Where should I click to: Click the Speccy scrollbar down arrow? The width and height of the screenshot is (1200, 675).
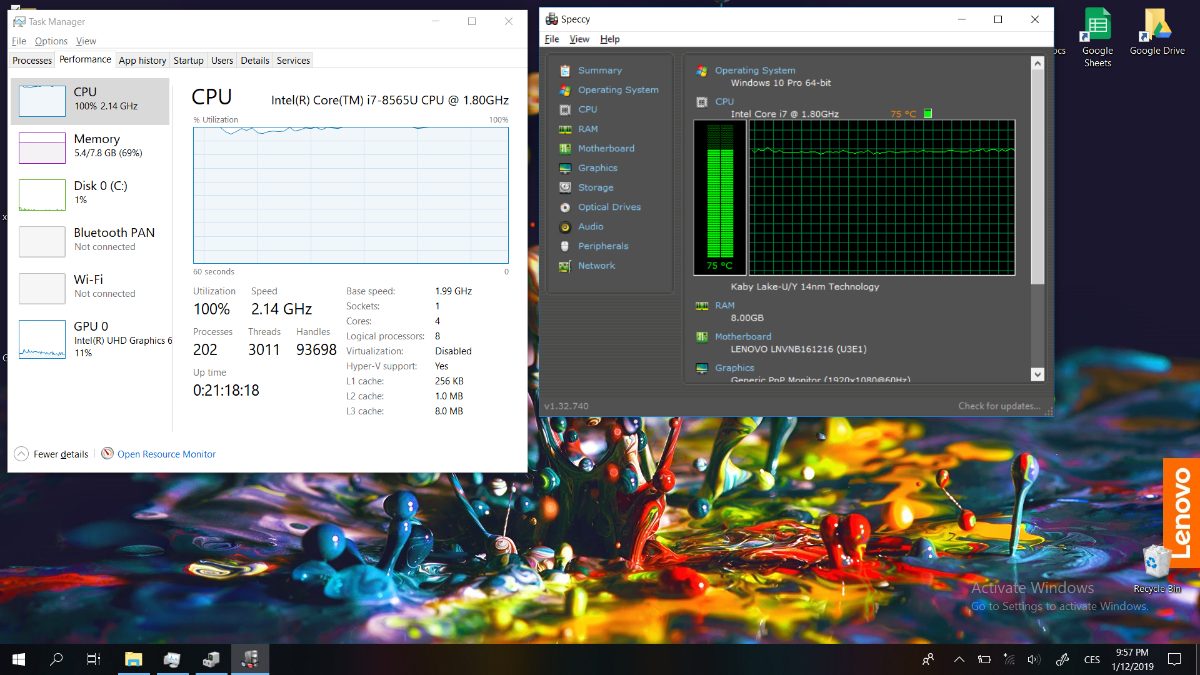1037,373
